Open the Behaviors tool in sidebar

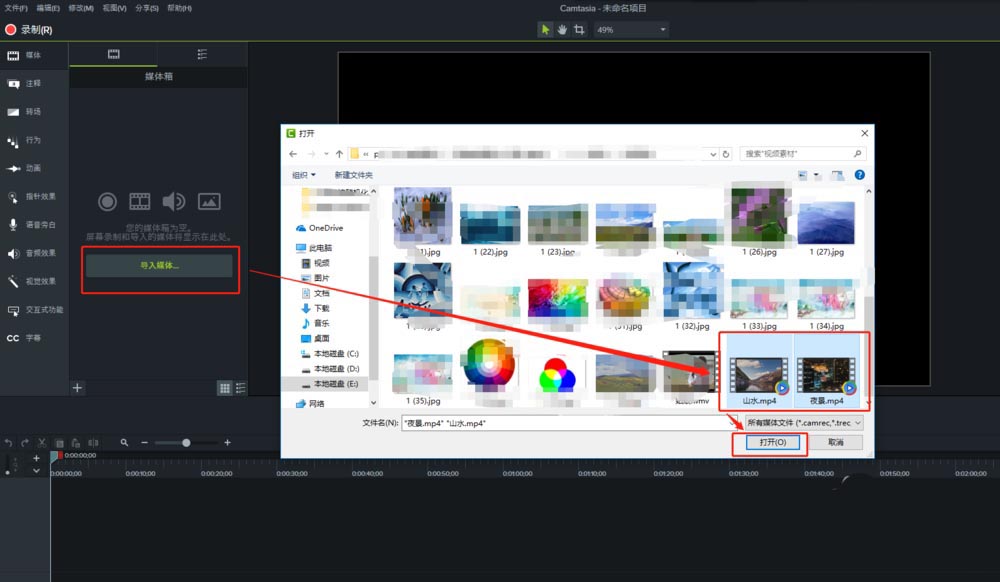tap(24, 140)
